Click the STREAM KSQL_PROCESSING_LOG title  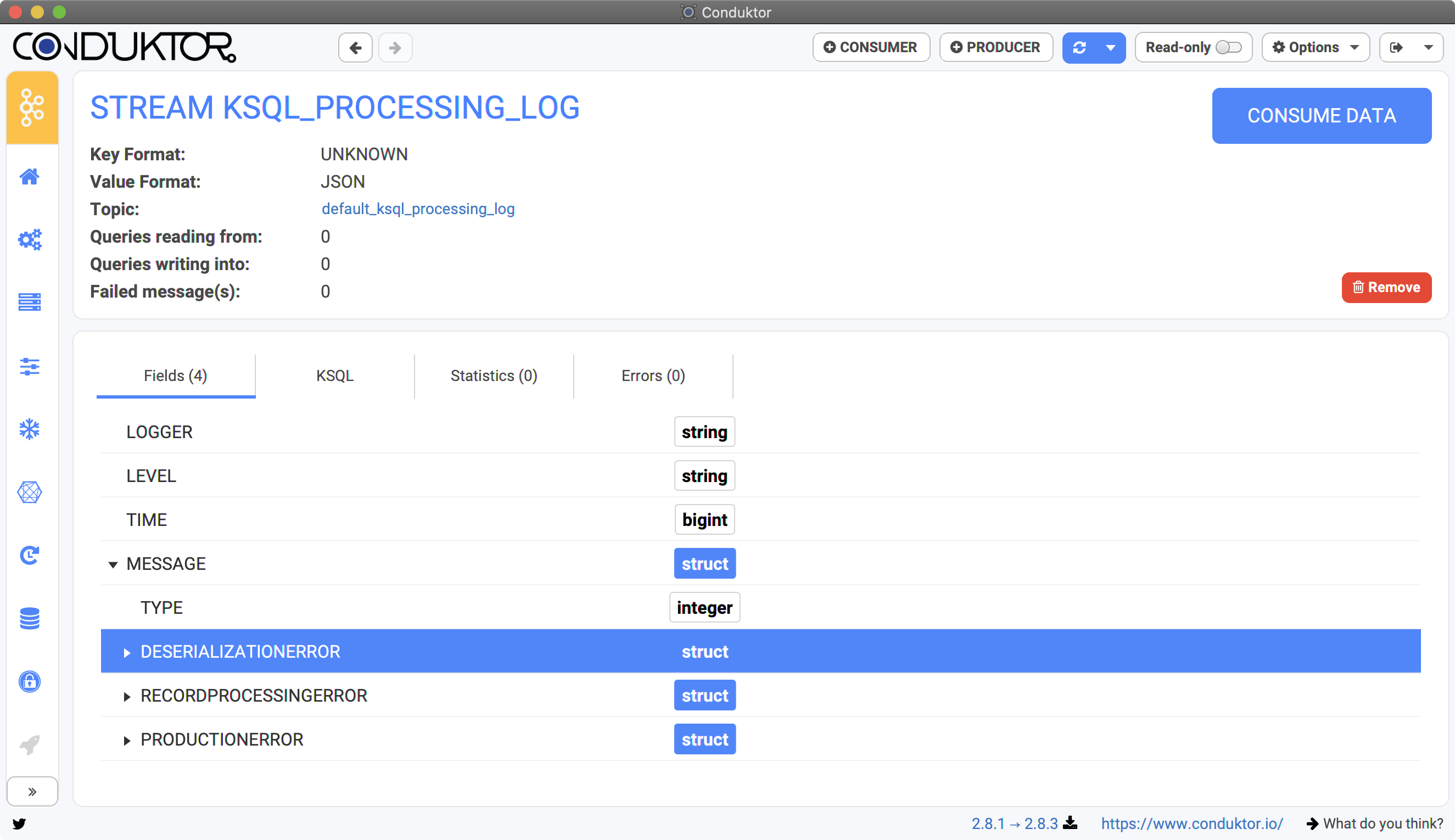[x=334, y=107]
